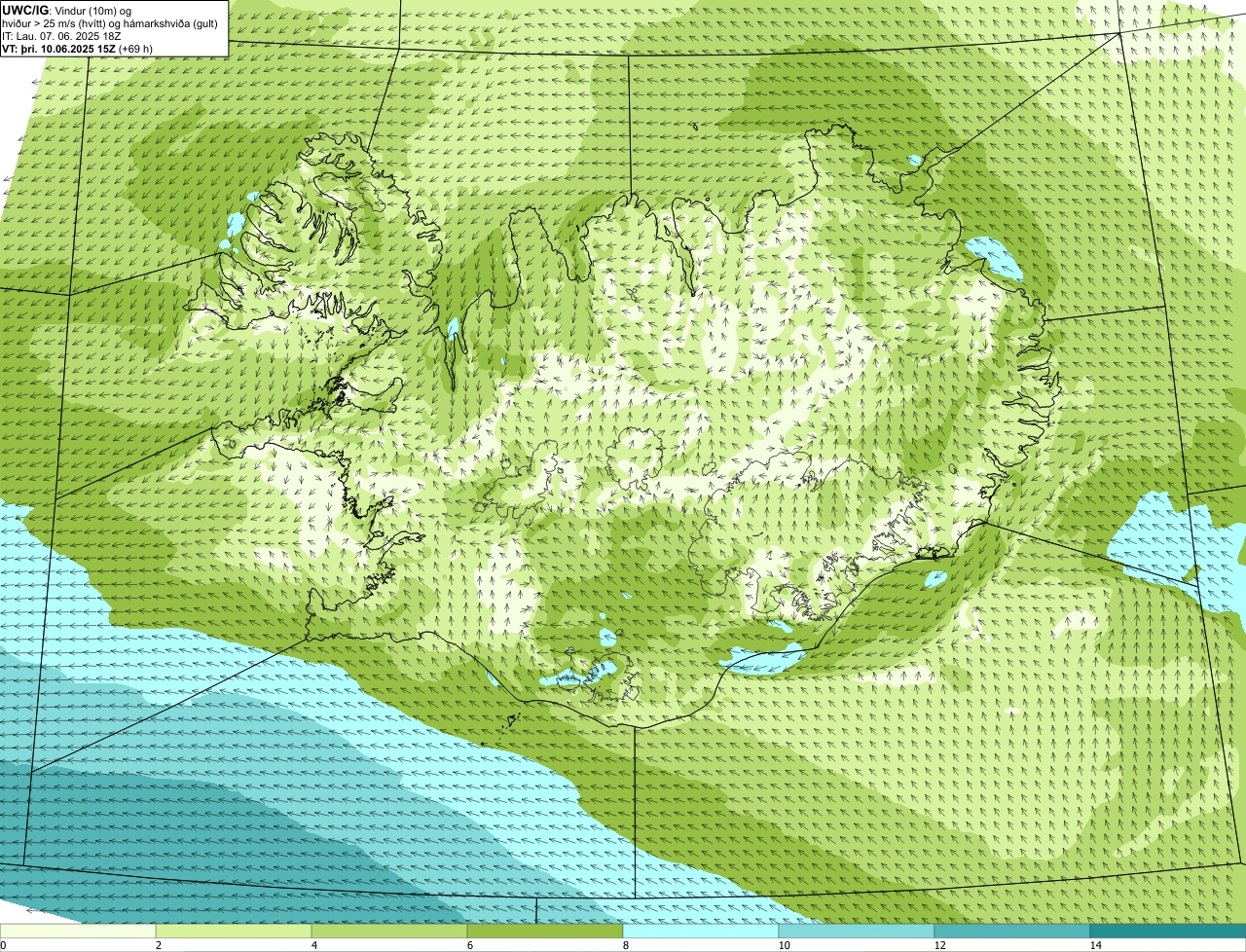Image resolution: width=1246 pixels, height=952 pixels.
Task: Click the color bar segment between 0 and 2
Action: tap(78, 932)
